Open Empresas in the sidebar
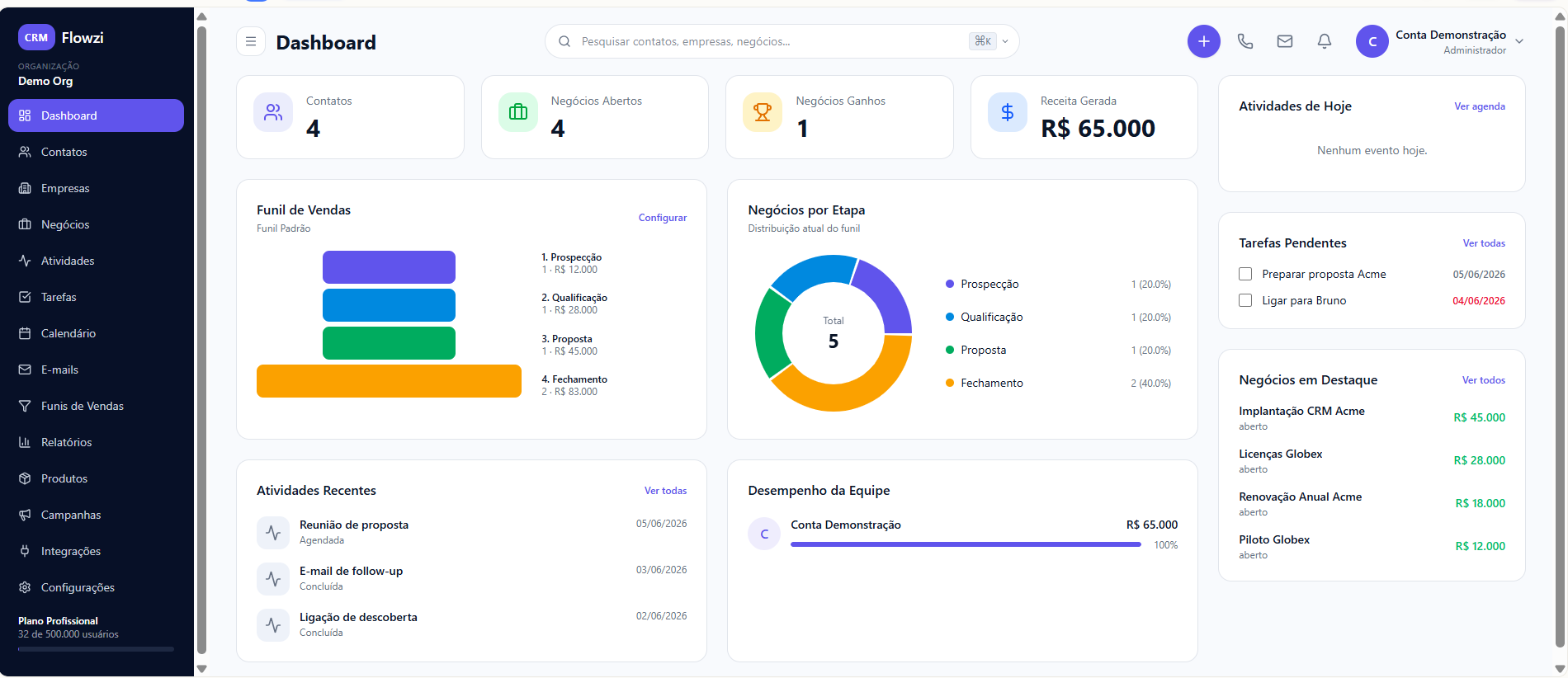The image size is (1568, 678). tap(96, 188)
